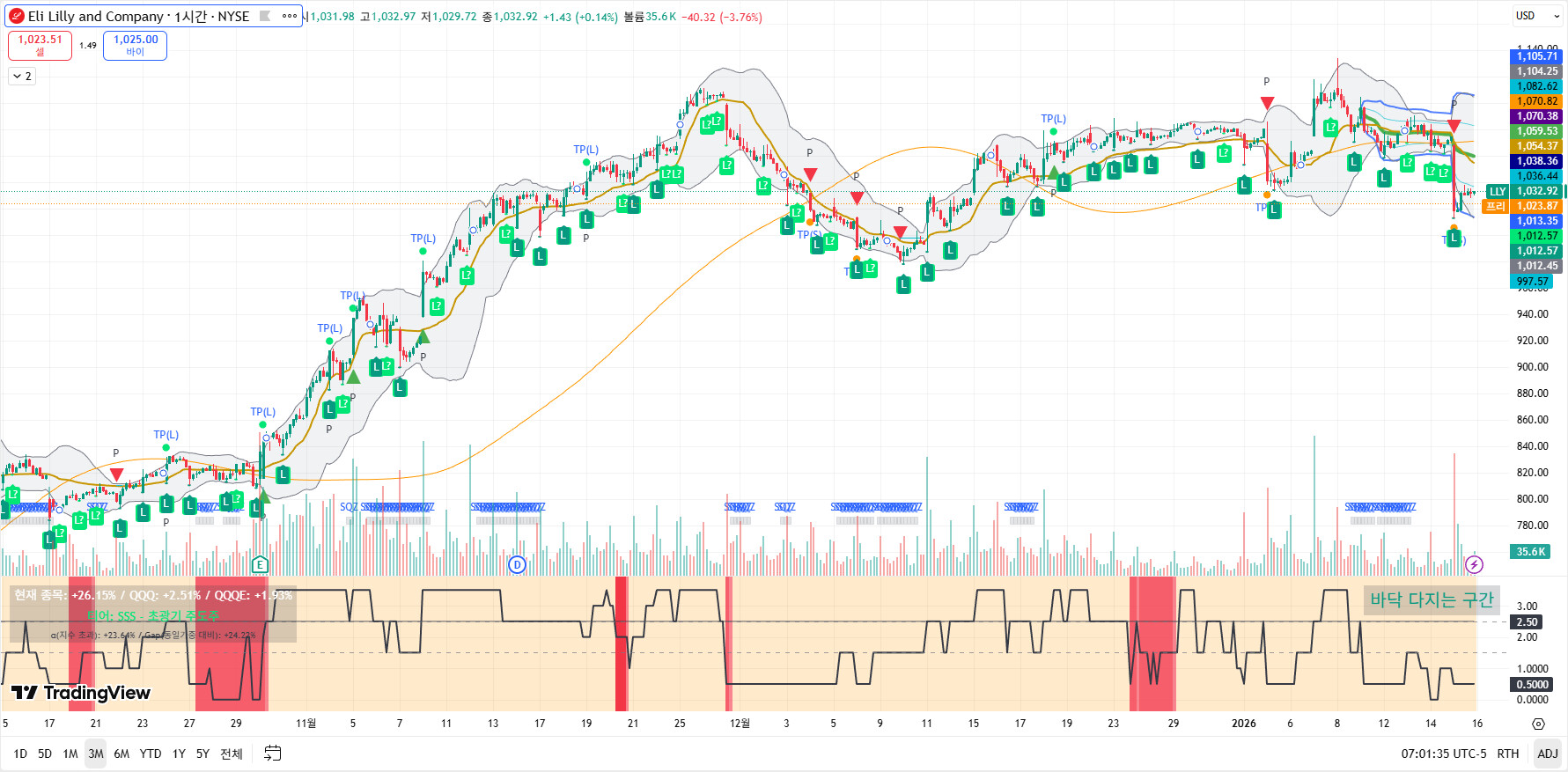
Task: Open chart settings gear by time axis
Action: tap(1538, 724)
